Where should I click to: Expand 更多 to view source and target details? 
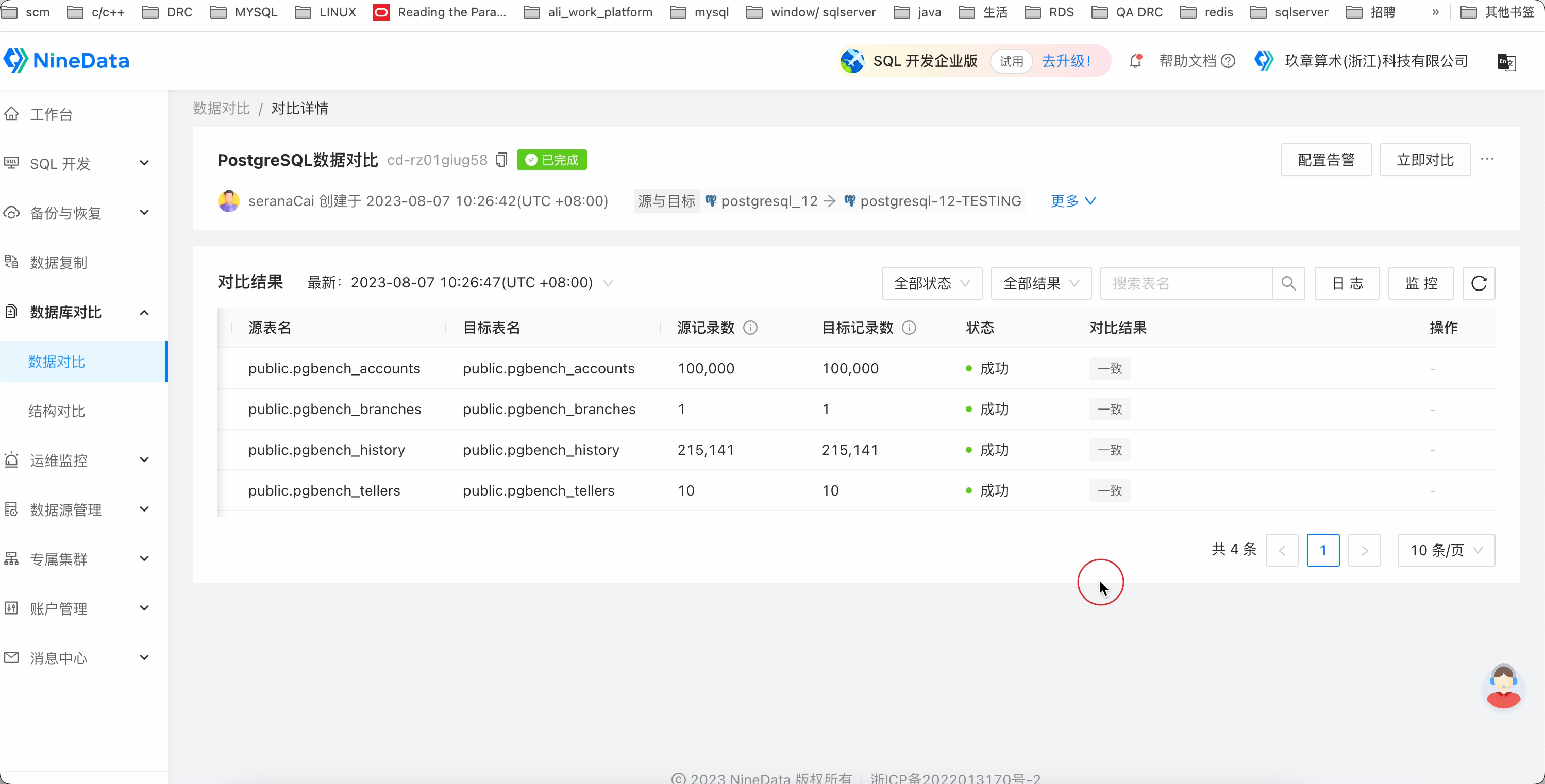(1072, 201)
